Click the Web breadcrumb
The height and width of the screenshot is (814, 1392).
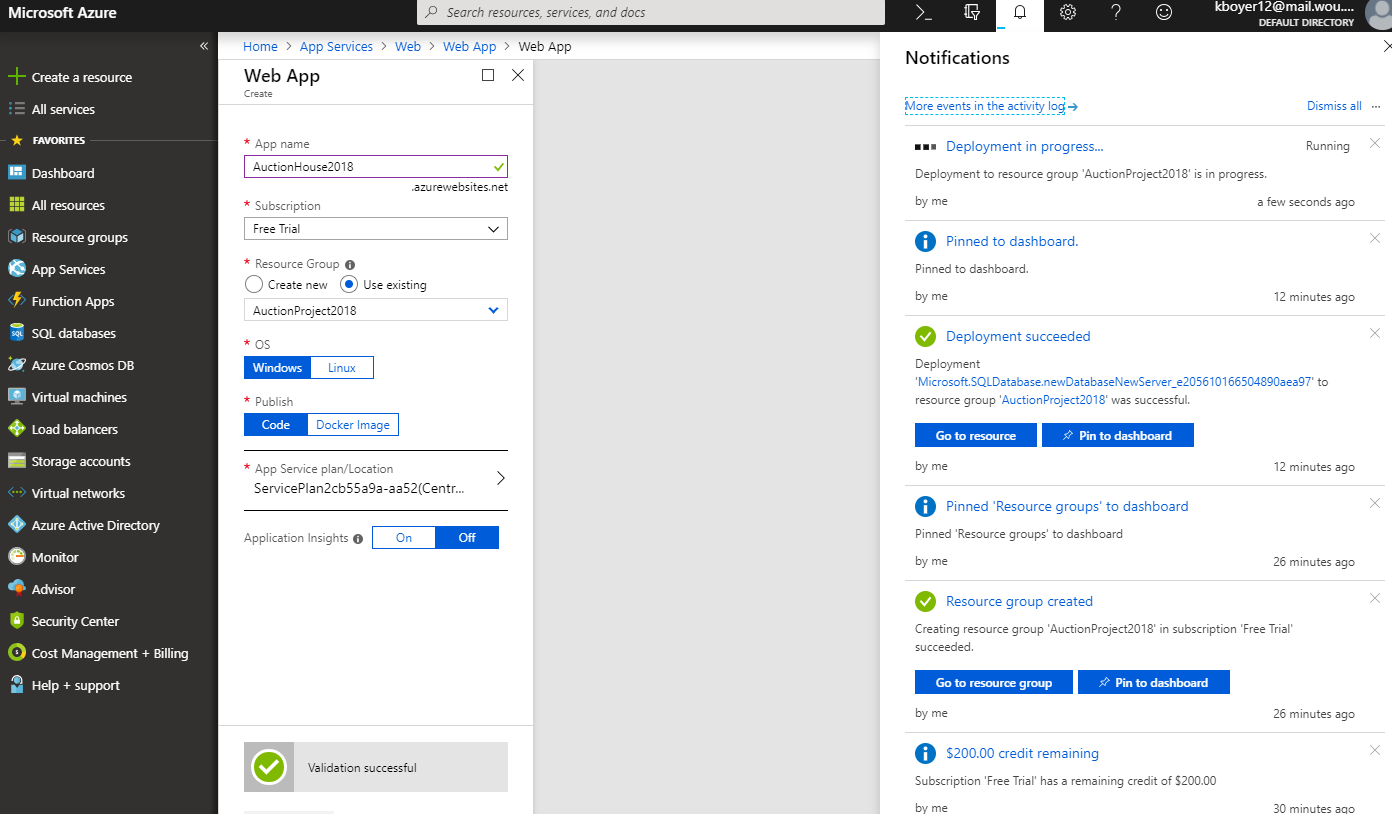click(408, 46)
